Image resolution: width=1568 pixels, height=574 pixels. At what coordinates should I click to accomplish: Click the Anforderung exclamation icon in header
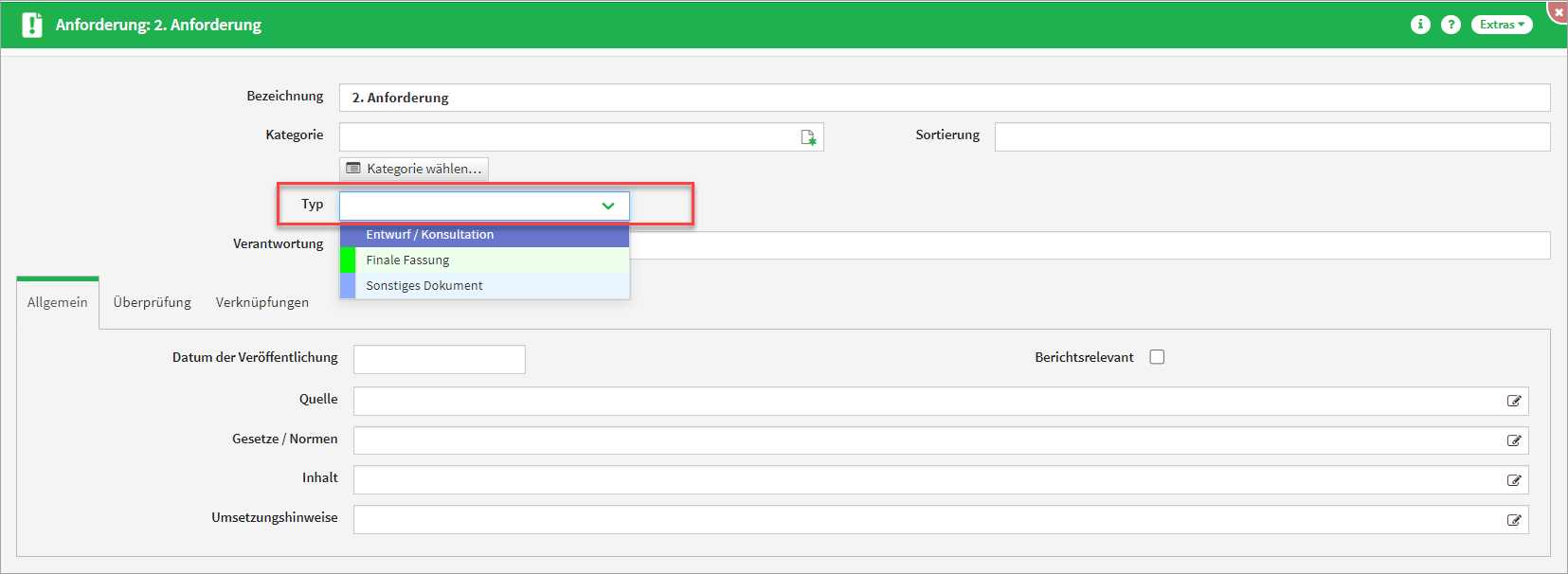pos(32,25)
